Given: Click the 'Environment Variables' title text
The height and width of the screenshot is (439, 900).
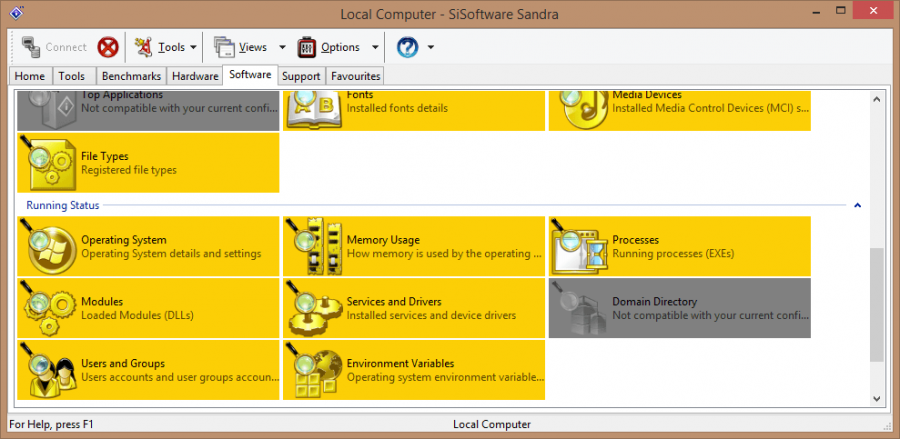Looking at the screenshot, I should [x=400, y=363].
